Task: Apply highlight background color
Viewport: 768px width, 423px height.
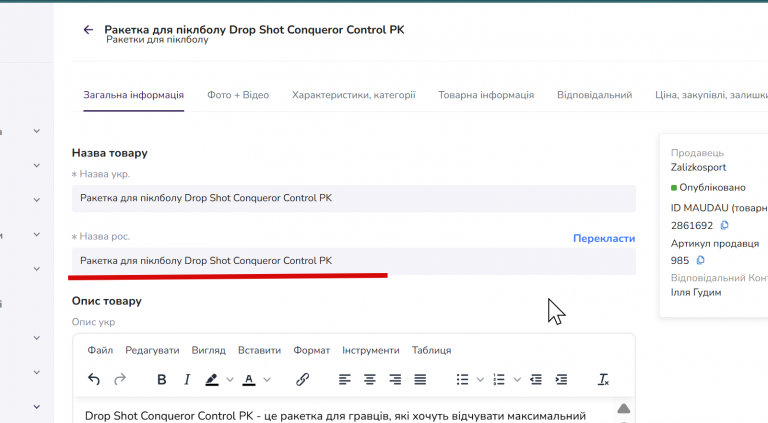Action: click(212, 379)
